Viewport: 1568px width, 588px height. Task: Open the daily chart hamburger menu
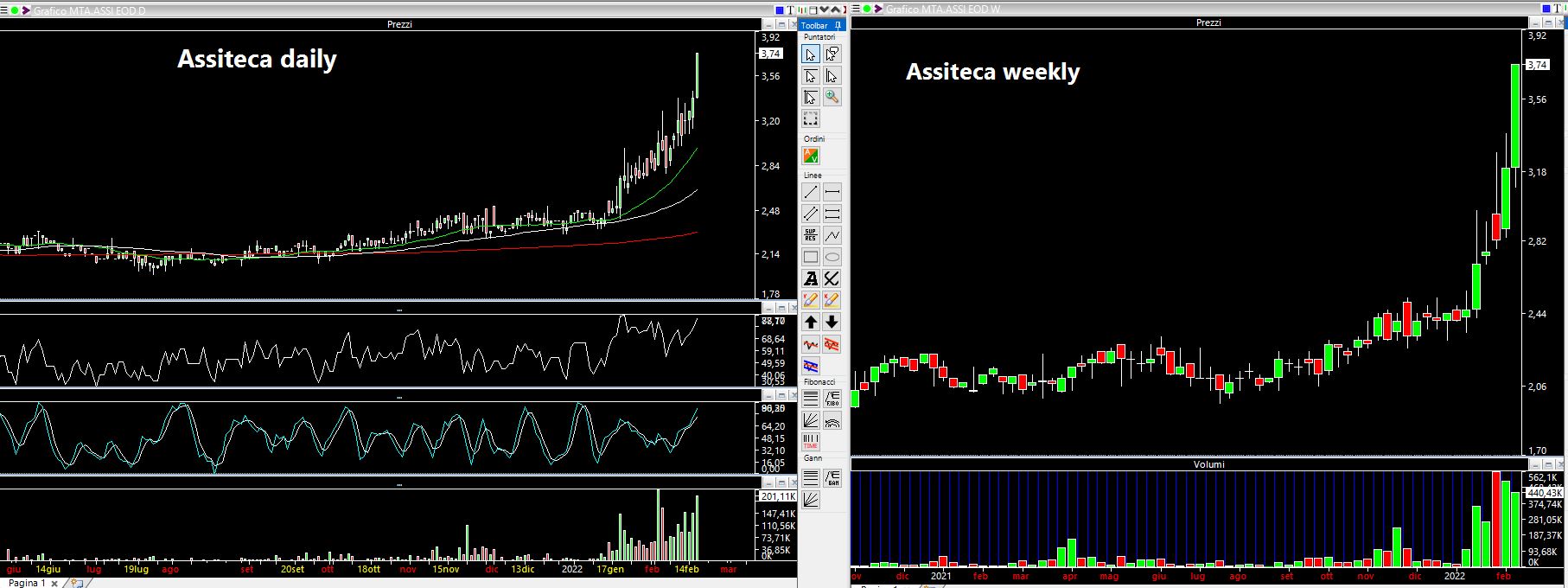(4, 10)
